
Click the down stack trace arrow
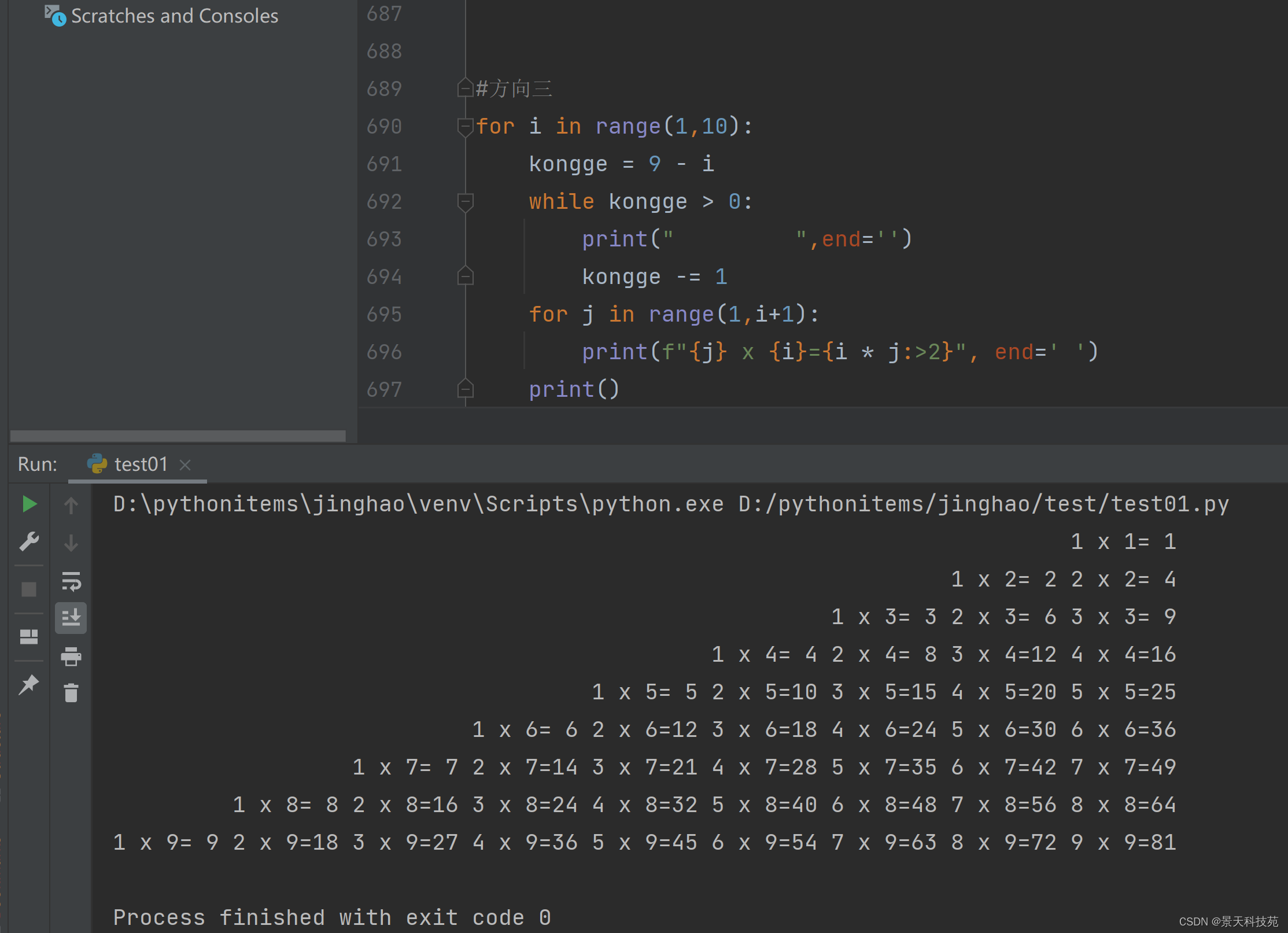click(71, 543)
